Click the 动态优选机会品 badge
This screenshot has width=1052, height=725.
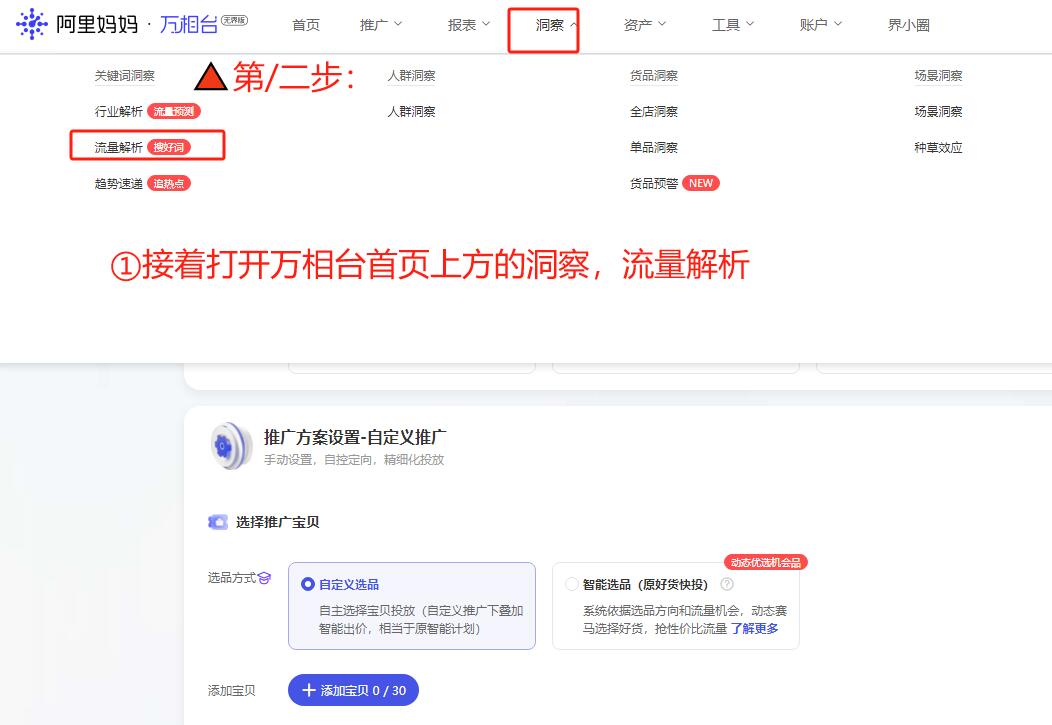coord(766,562)
